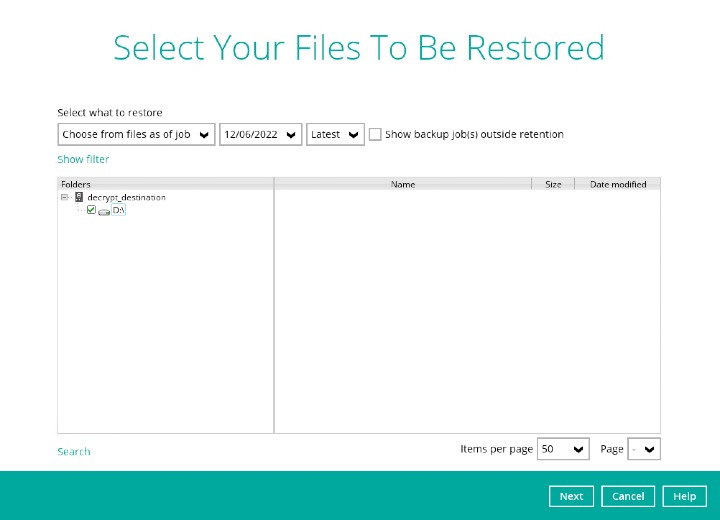This screenshot has height=520, width=720.
Task: Sort by the Date modified column header
Action: [x=618, y=184]
